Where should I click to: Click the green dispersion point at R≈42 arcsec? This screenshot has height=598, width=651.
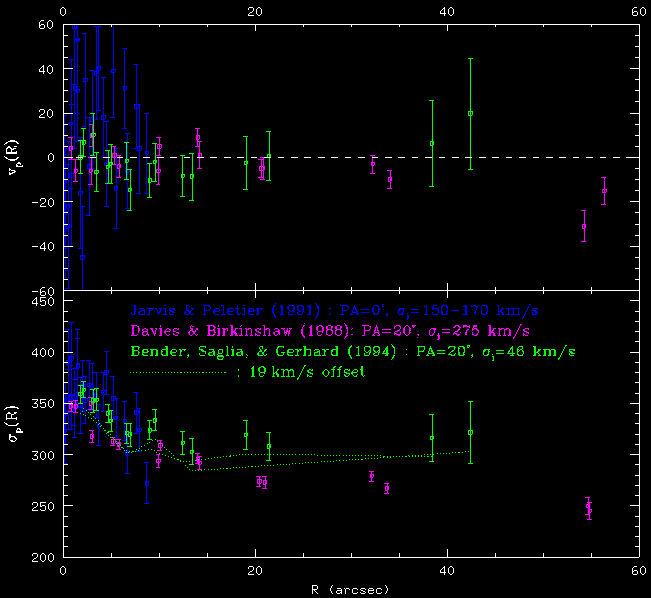[470, 432]
